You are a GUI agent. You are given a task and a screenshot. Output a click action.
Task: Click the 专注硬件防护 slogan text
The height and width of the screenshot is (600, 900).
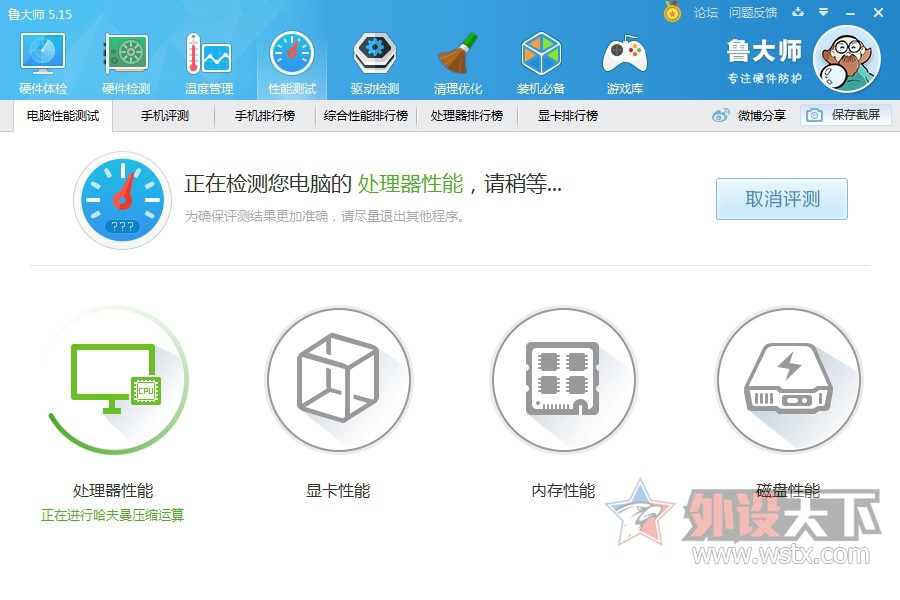(x=765, y=78)
